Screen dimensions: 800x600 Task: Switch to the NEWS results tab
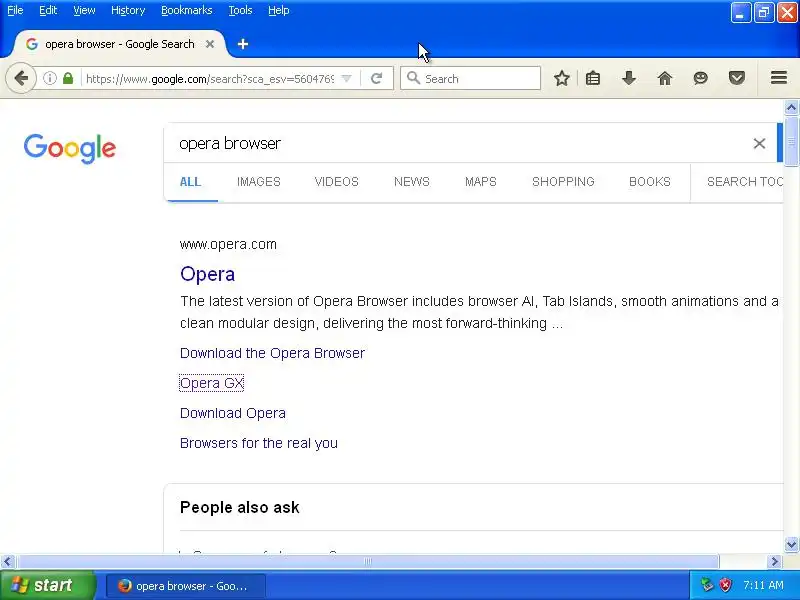pyautogui.click(x=412, y=182)
